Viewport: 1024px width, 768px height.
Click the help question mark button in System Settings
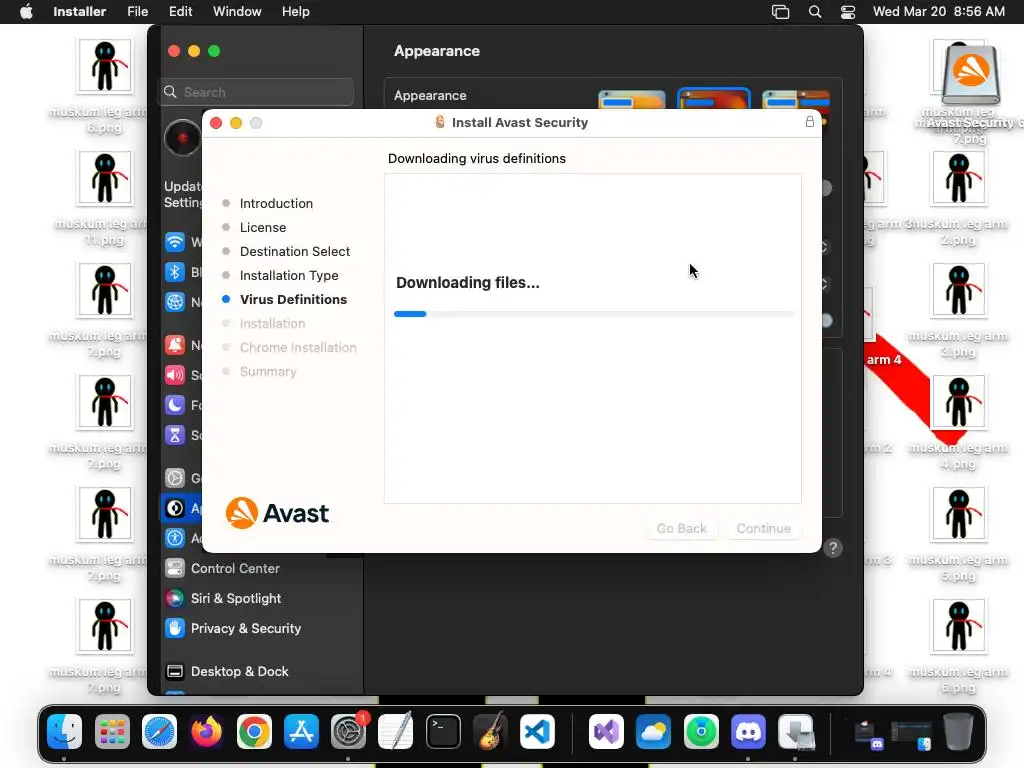[x=833, y=548]
